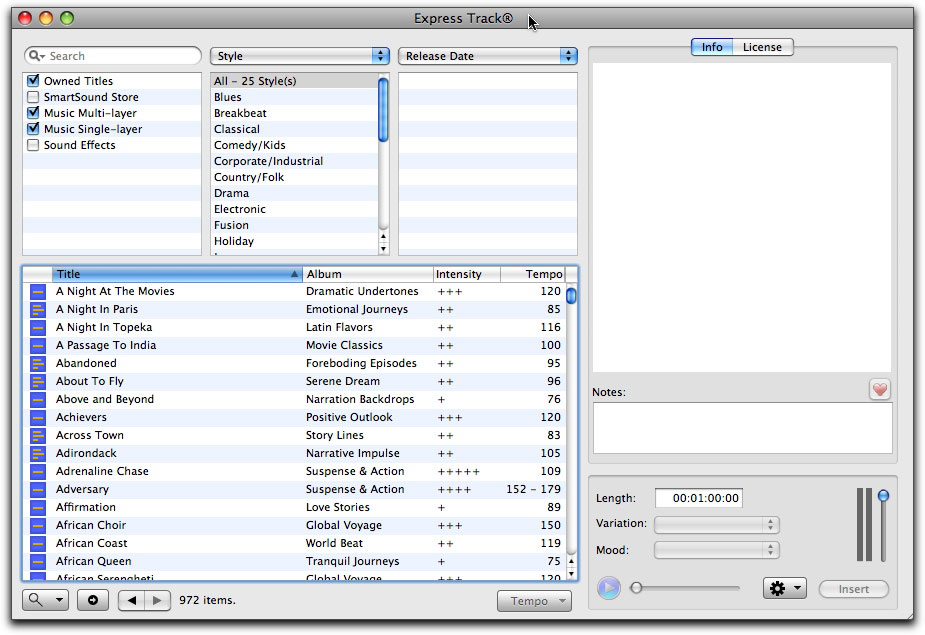Screen dimensions: 925x635
Task: Select All - 25 Style(s) entry
Action: (294, 81)
